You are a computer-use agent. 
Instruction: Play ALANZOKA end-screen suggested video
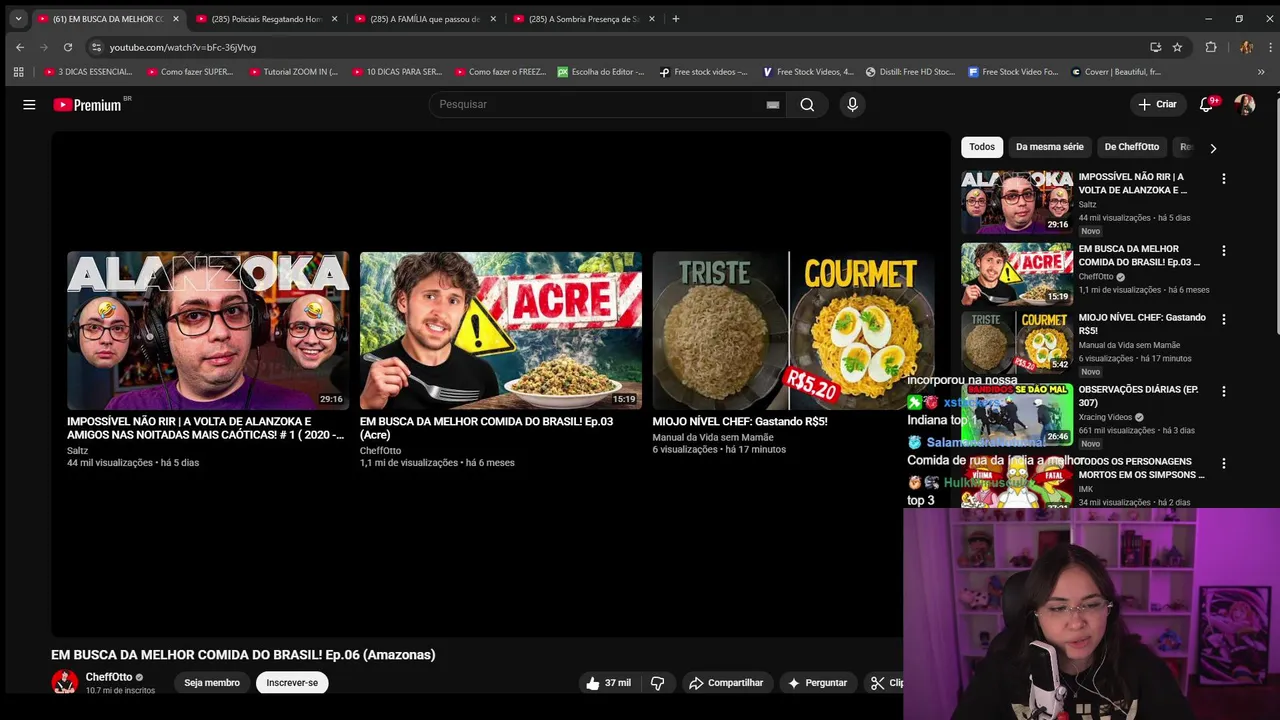point(208,330)
